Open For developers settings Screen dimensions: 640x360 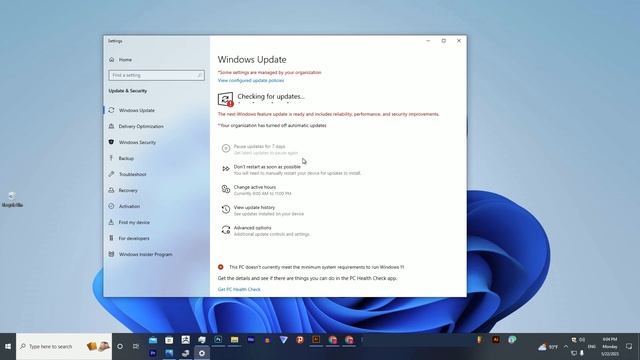[134, 238]
